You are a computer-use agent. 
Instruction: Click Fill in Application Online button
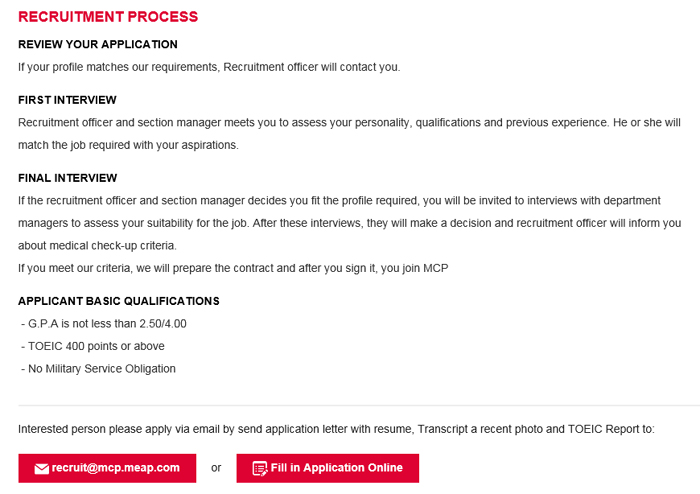[x=328, y=468]
